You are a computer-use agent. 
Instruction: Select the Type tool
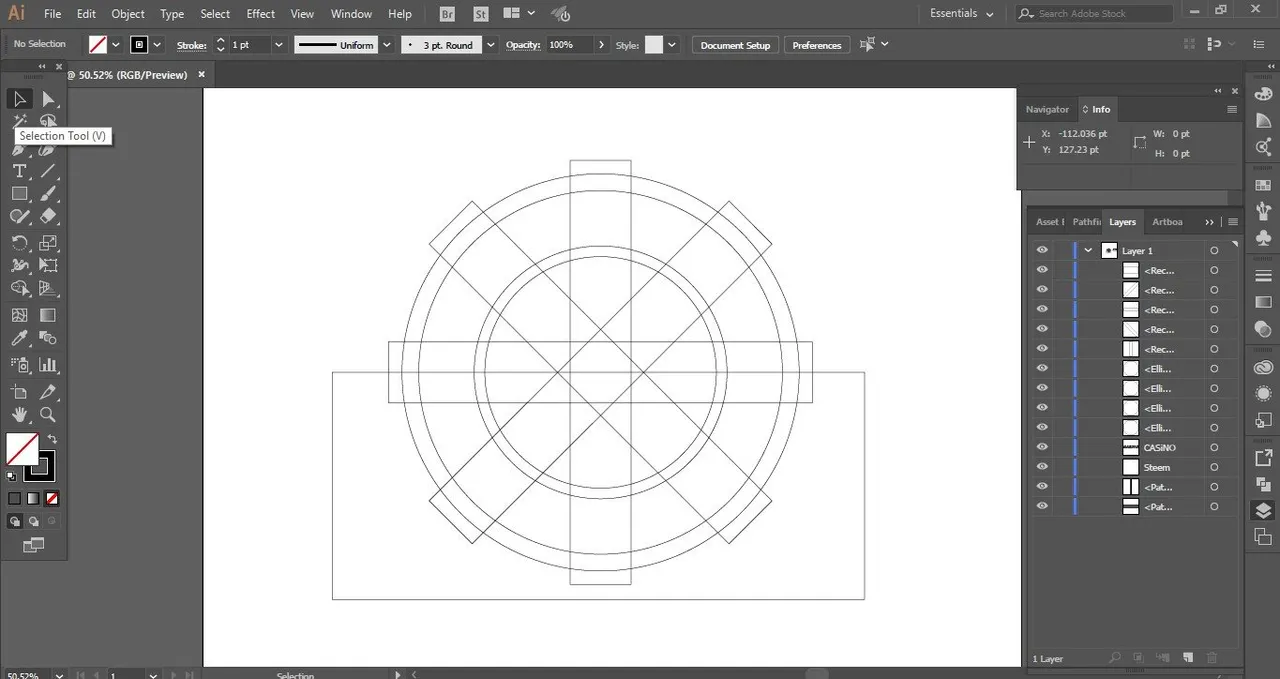(19, 171)
